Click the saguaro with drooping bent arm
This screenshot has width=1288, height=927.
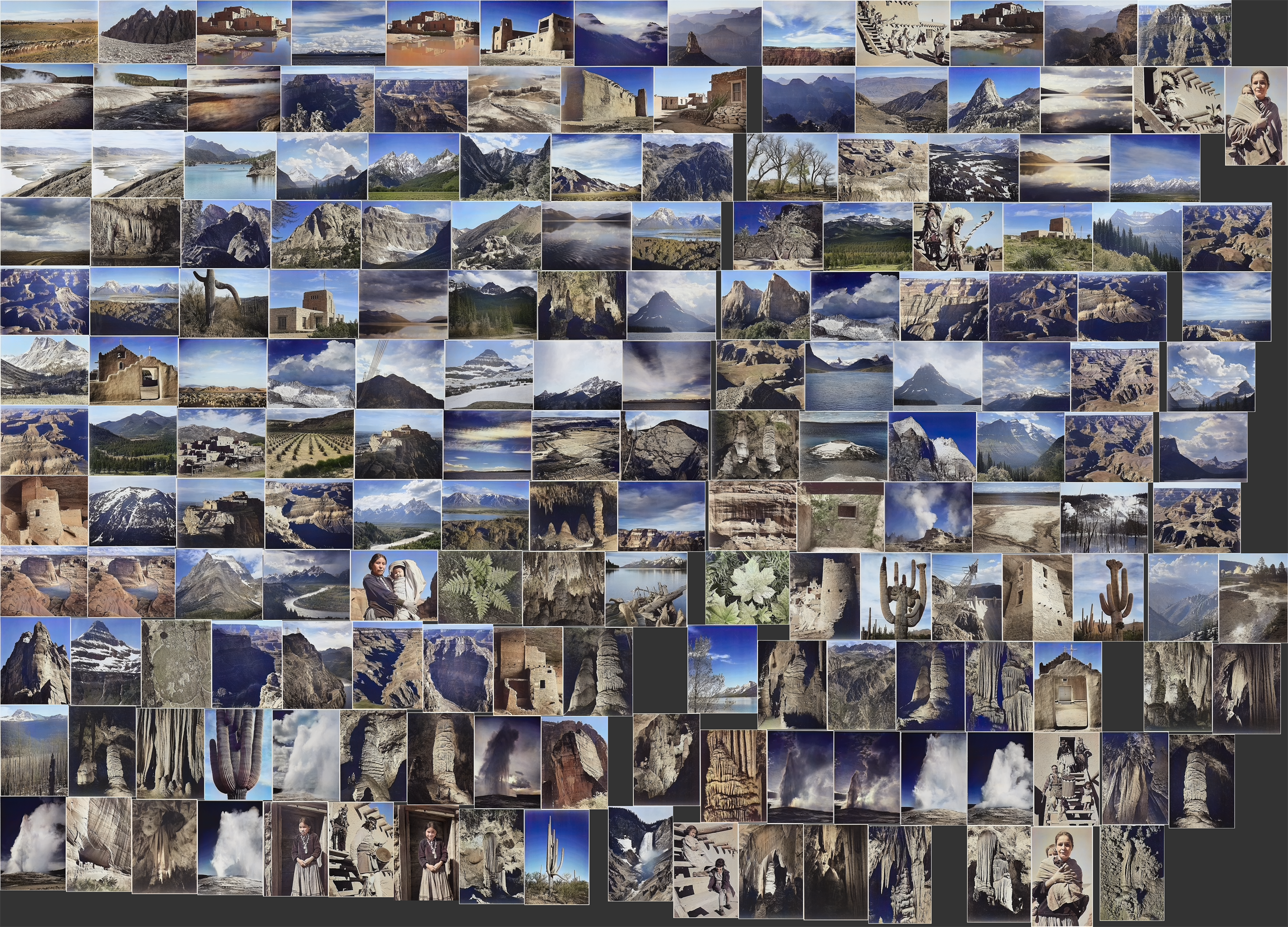click(224, 303)
